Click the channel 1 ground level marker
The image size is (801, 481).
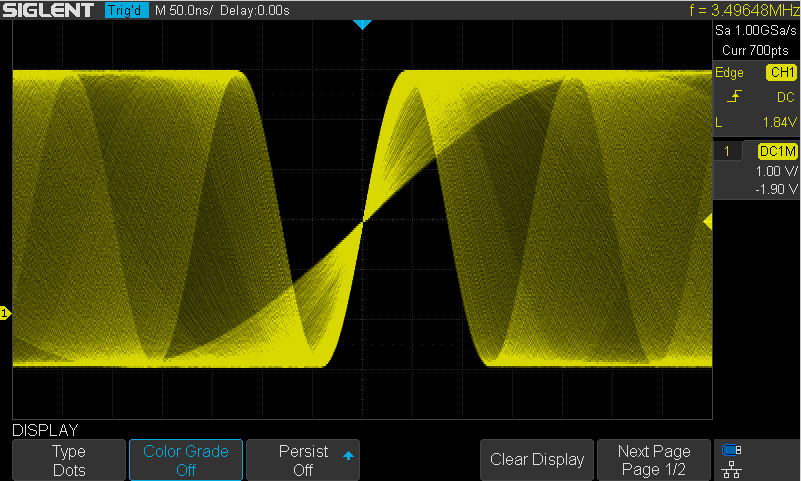coord(6,314)
